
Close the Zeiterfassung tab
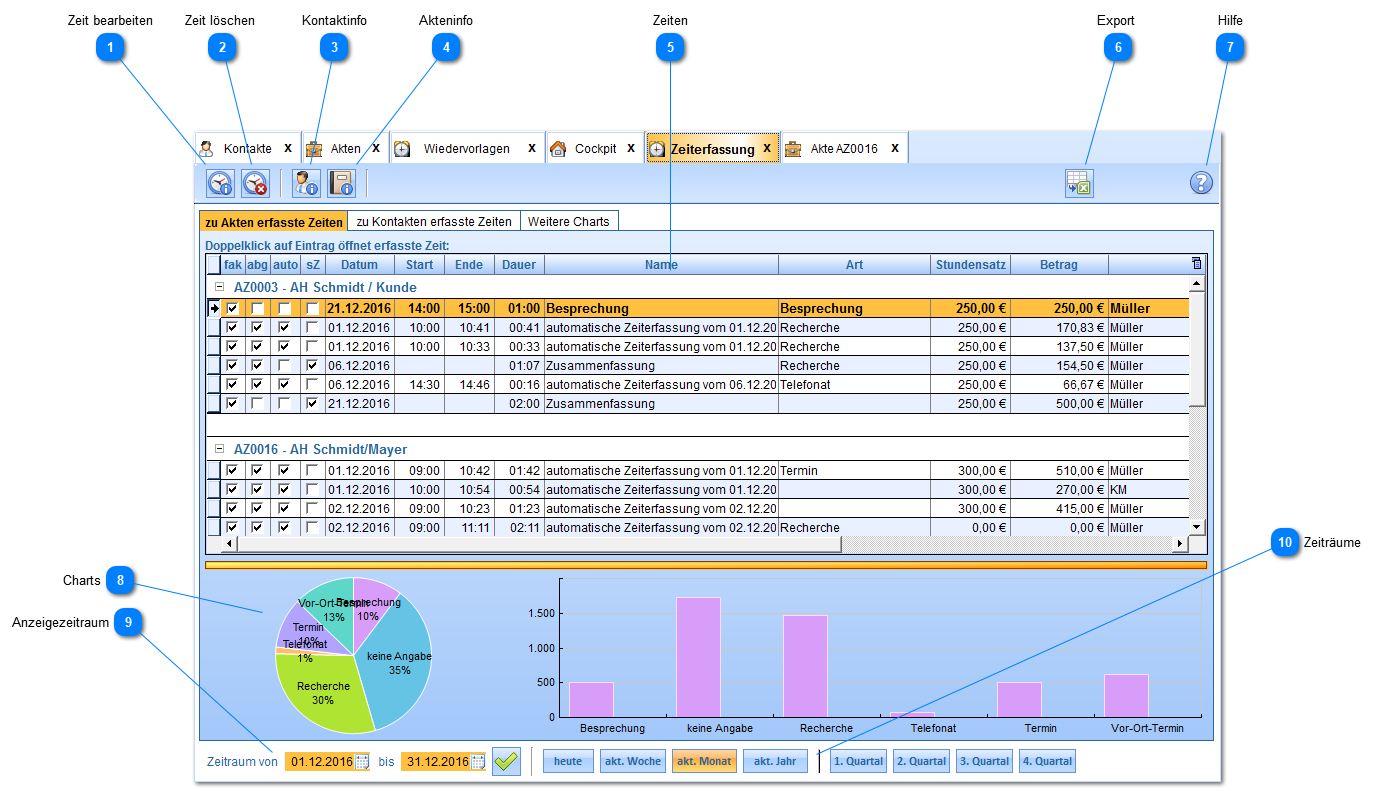coord(767,148)
